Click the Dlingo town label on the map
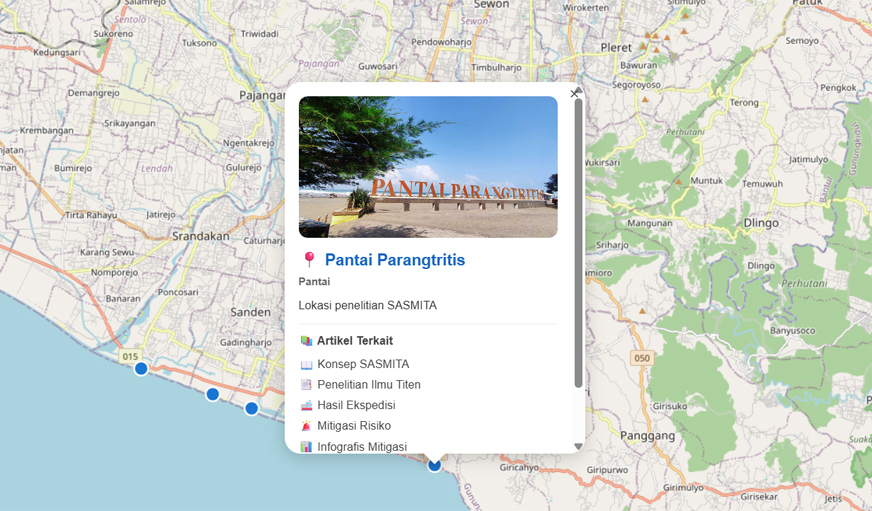Viewport: 872px width, 511px height. click(x=761, y=223)
